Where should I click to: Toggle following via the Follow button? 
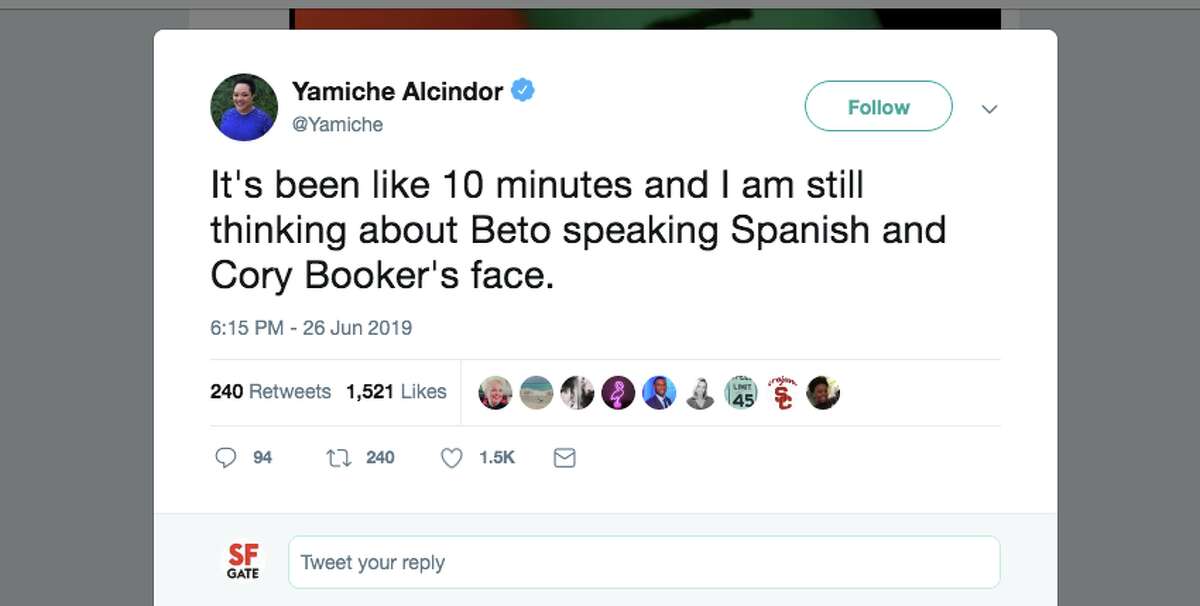878,106
